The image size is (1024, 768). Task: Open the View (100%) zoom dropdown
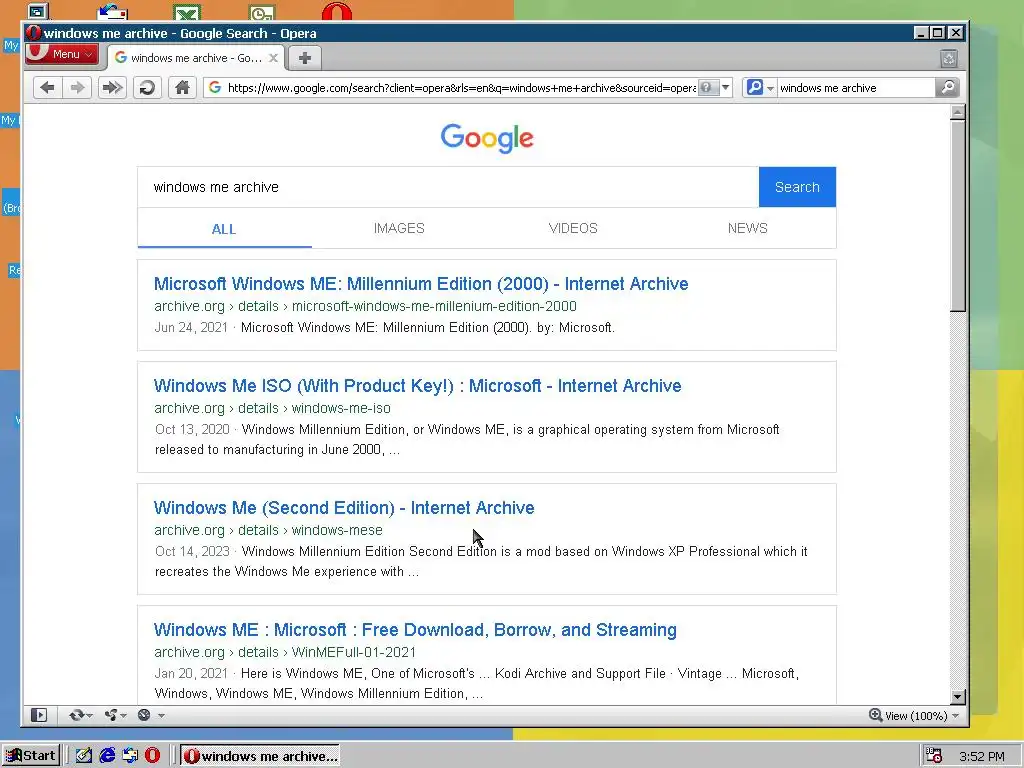click(922, 716)
